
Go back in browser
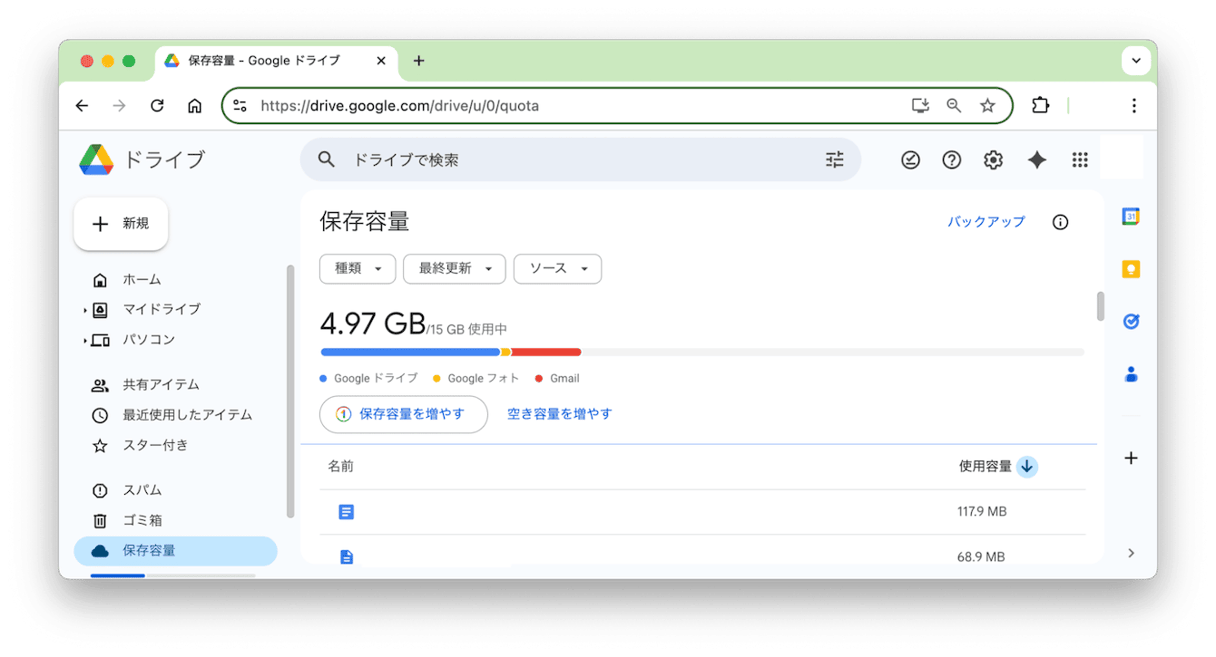pyautogui.click(x=82, y=105)
